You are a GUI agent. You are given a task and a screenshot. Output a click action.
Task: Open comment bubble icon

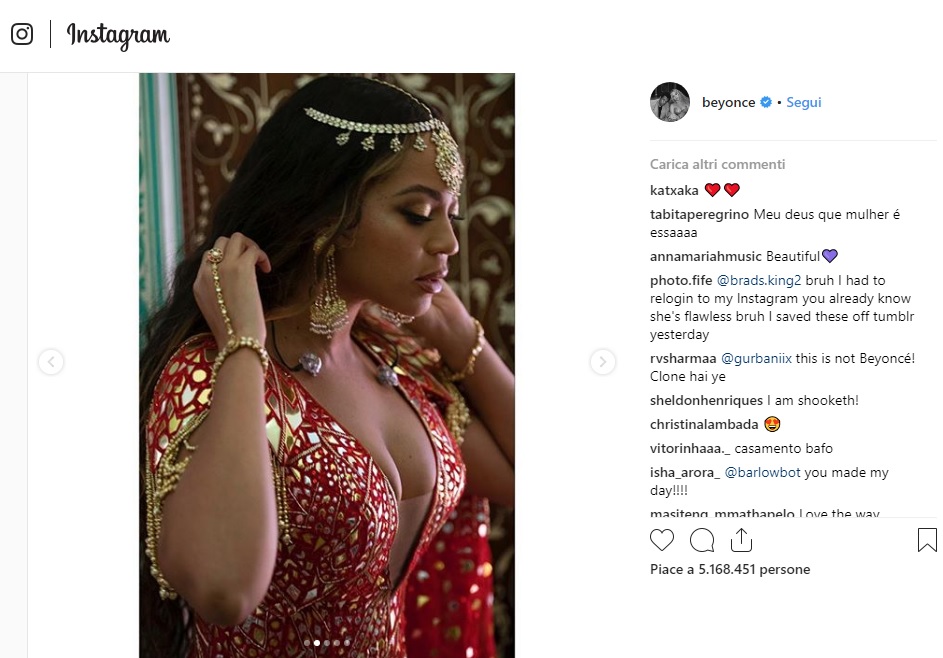pyautogui.click(x=702, y=541)
